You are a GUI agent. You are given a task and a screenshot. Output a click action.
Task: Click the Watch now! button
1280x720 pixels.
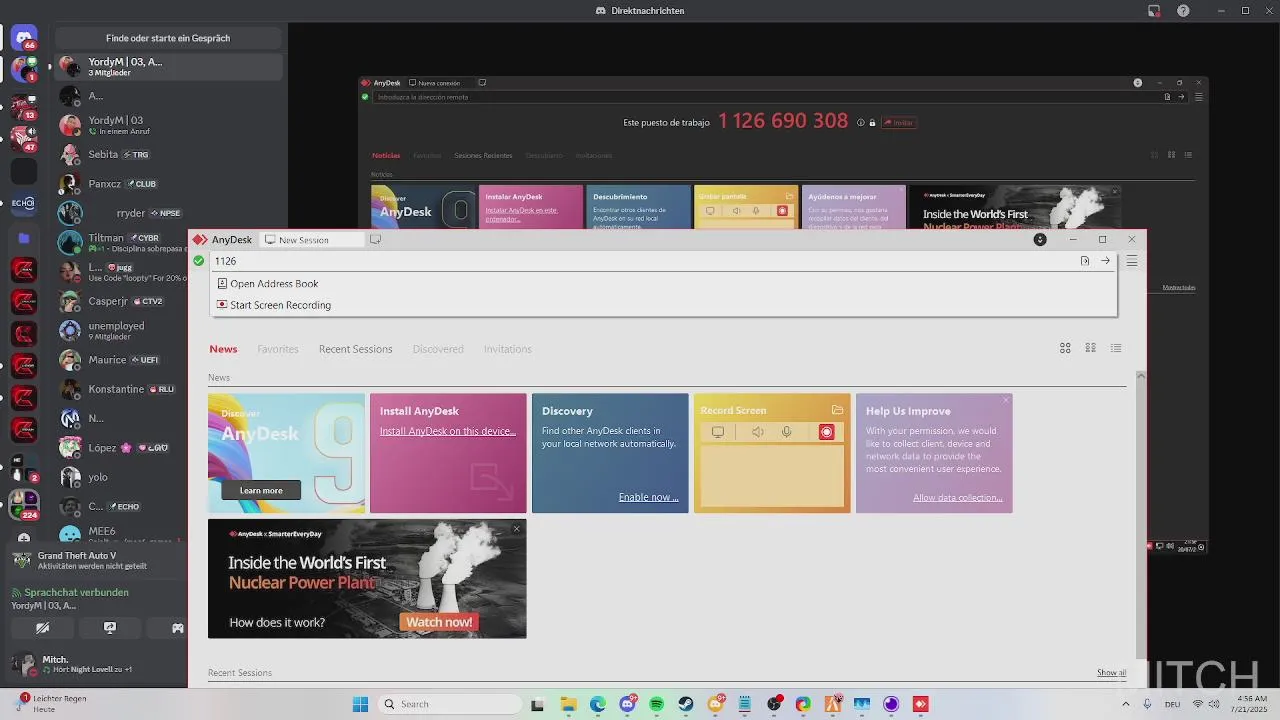click(x=439, y=622)
